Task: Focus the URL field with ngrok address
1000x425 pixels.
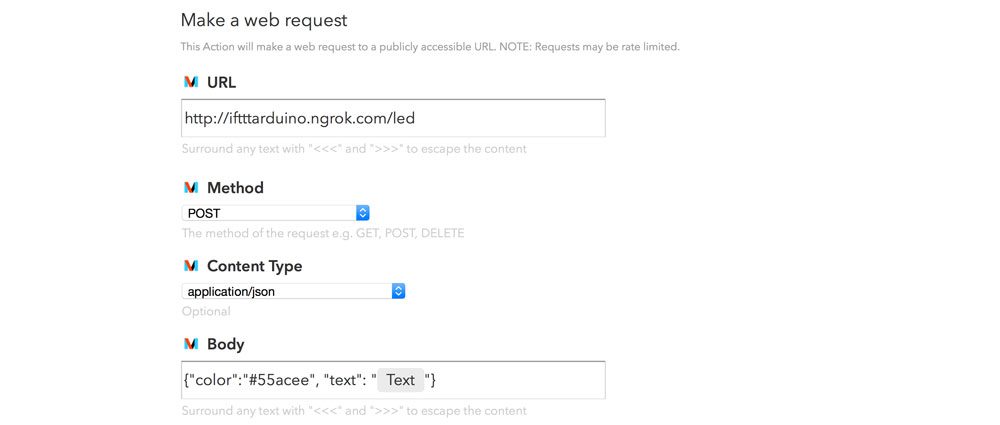Action: (x=393, y=118)
